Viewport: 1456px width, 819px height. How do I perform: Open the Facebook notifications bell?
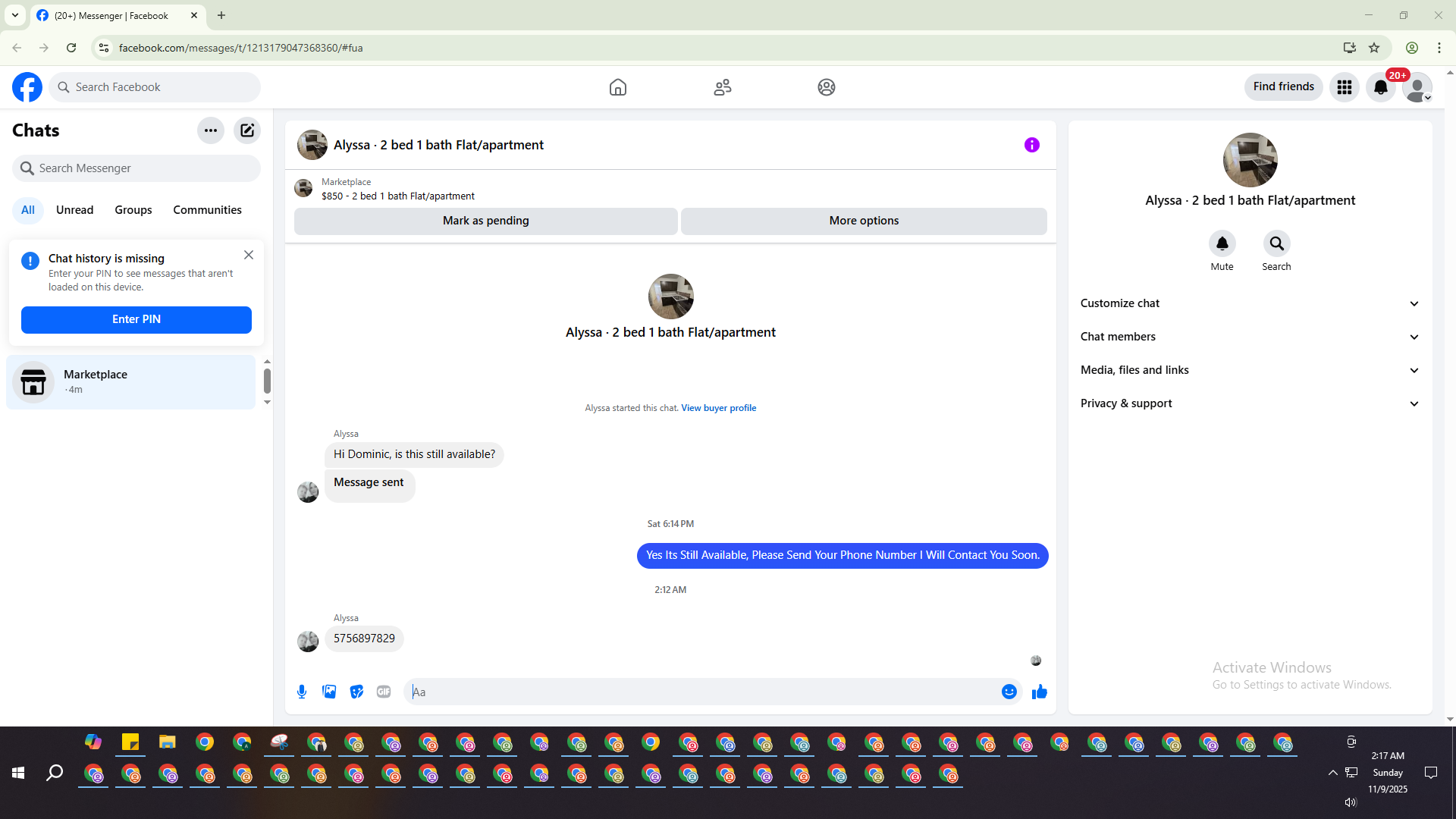coord(1380,87)
